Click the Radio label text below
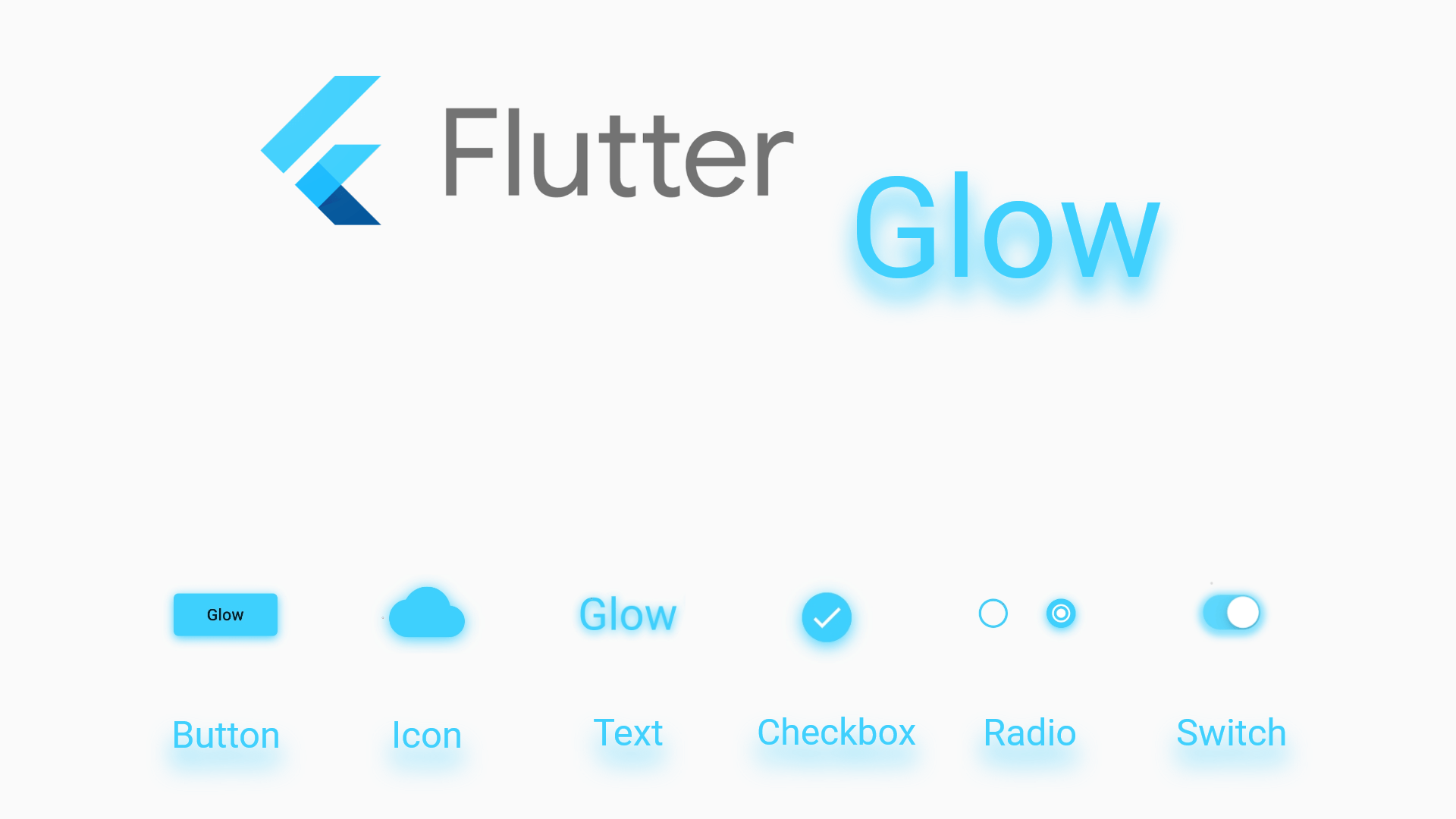The image size is (1456, 819). 1029,732
